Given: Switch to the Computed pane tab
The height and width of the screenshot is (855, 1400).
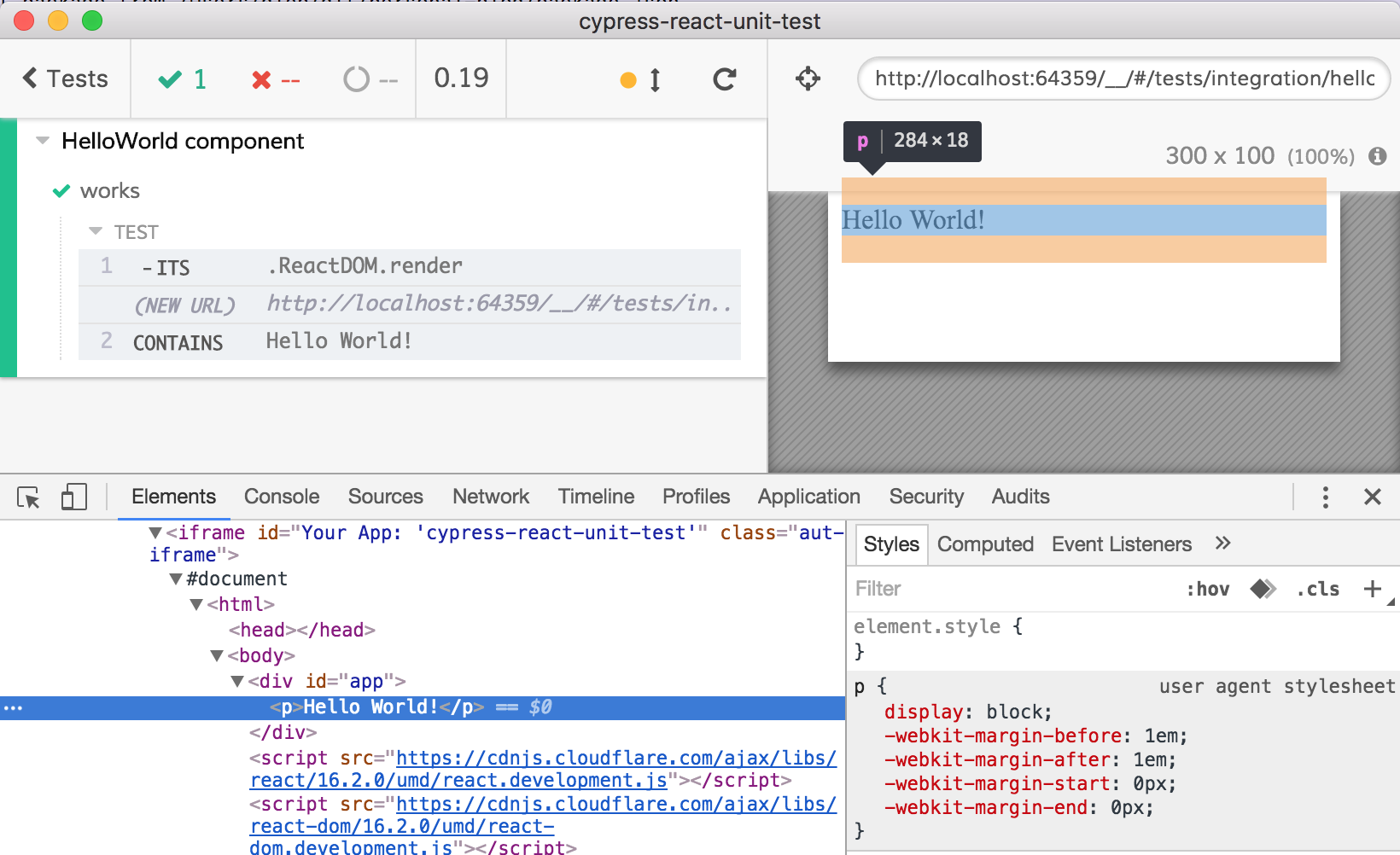Looking at the screenshot, I should point(985,544).
